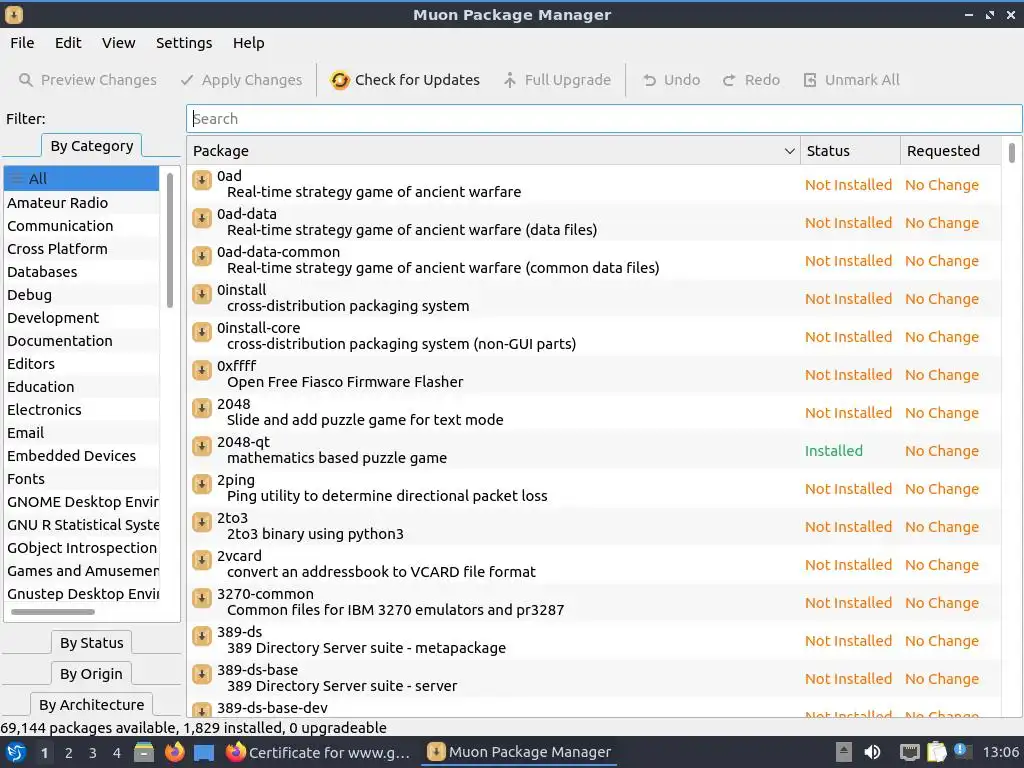
Task: Select the Development category
Action: tap(82, 317)
